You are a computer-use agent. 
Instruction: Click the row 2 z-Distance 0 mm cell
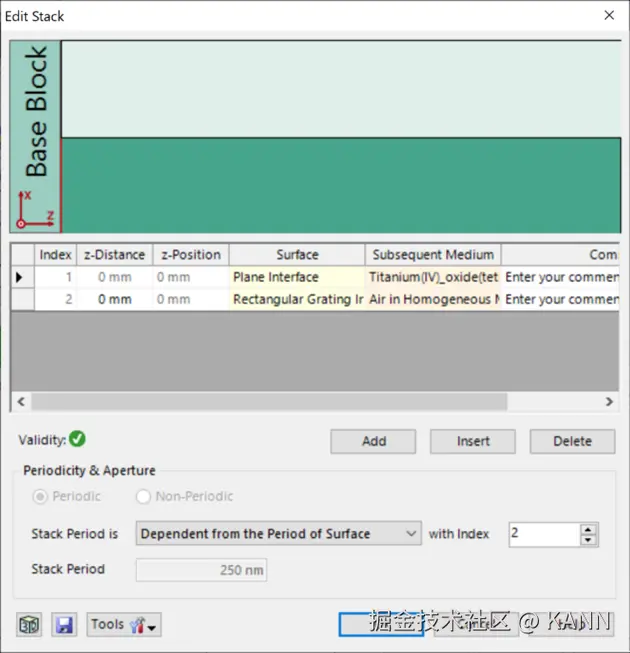tap(115, 299)
